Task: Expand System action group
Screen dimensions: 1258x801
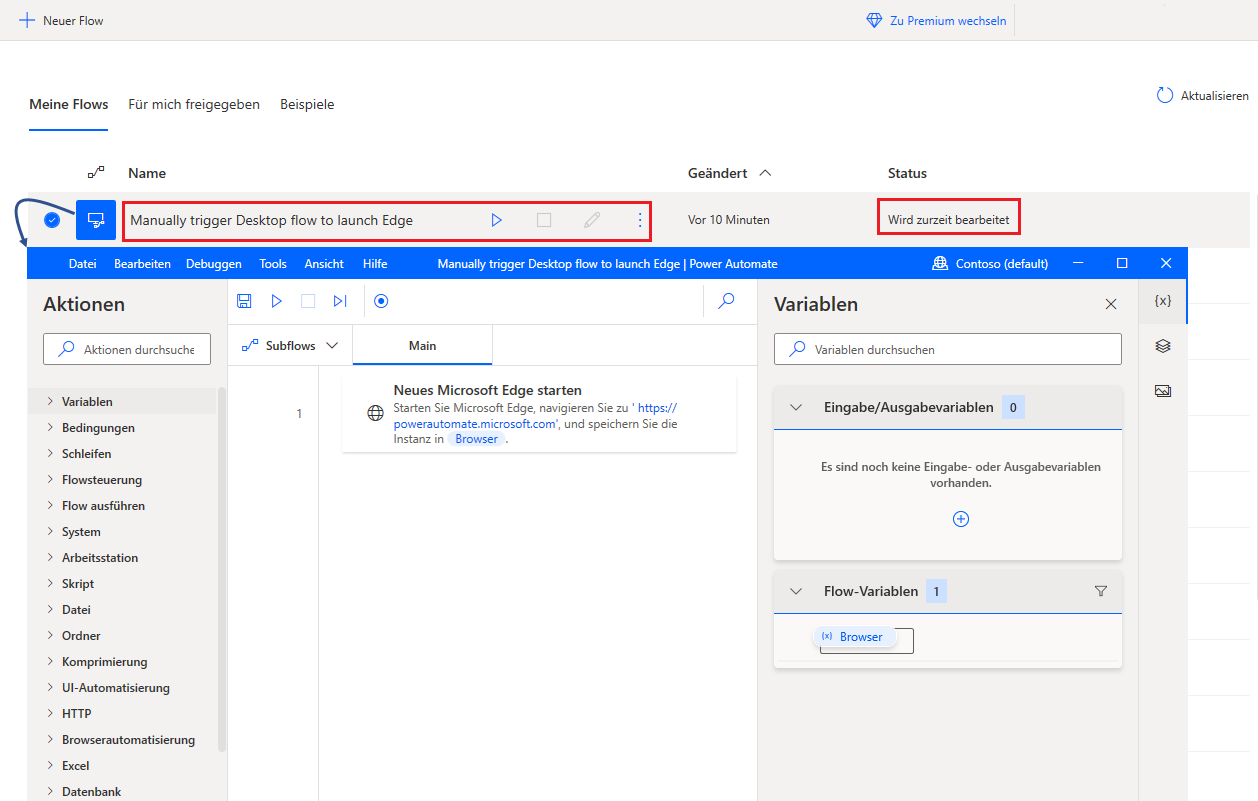Action: tap(122, 532)
